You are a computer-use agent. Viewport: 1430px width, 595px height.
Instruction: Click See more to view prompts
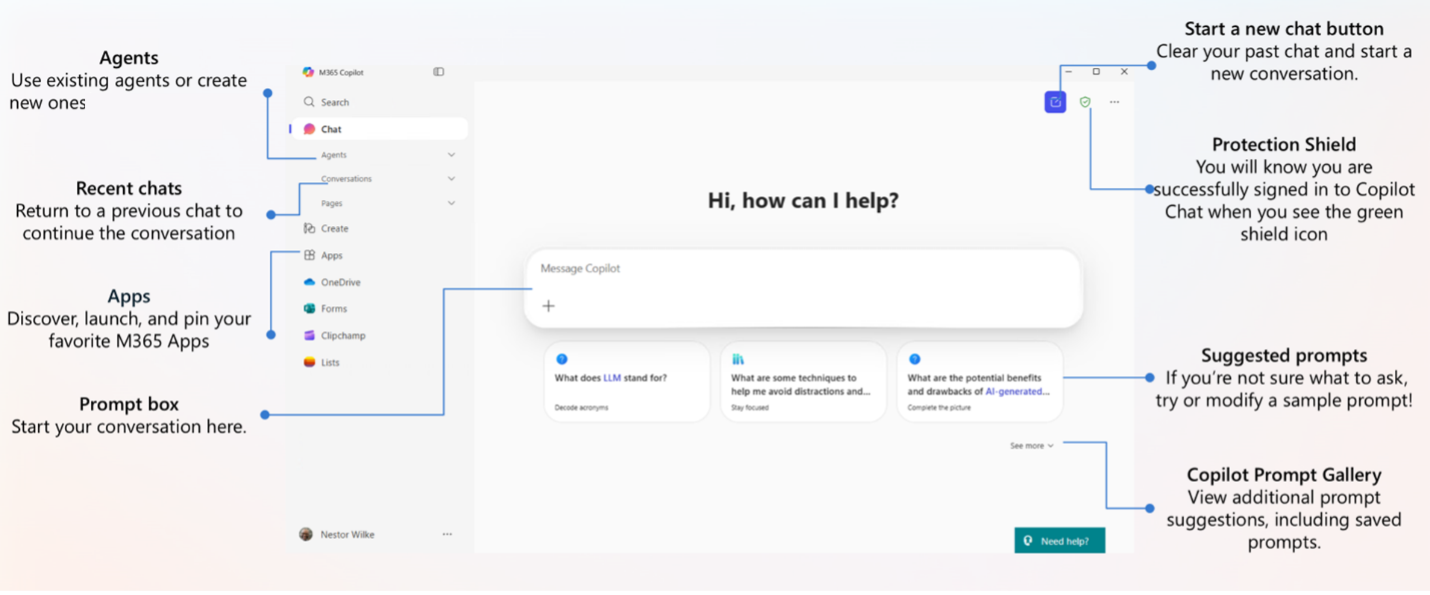1031,446
